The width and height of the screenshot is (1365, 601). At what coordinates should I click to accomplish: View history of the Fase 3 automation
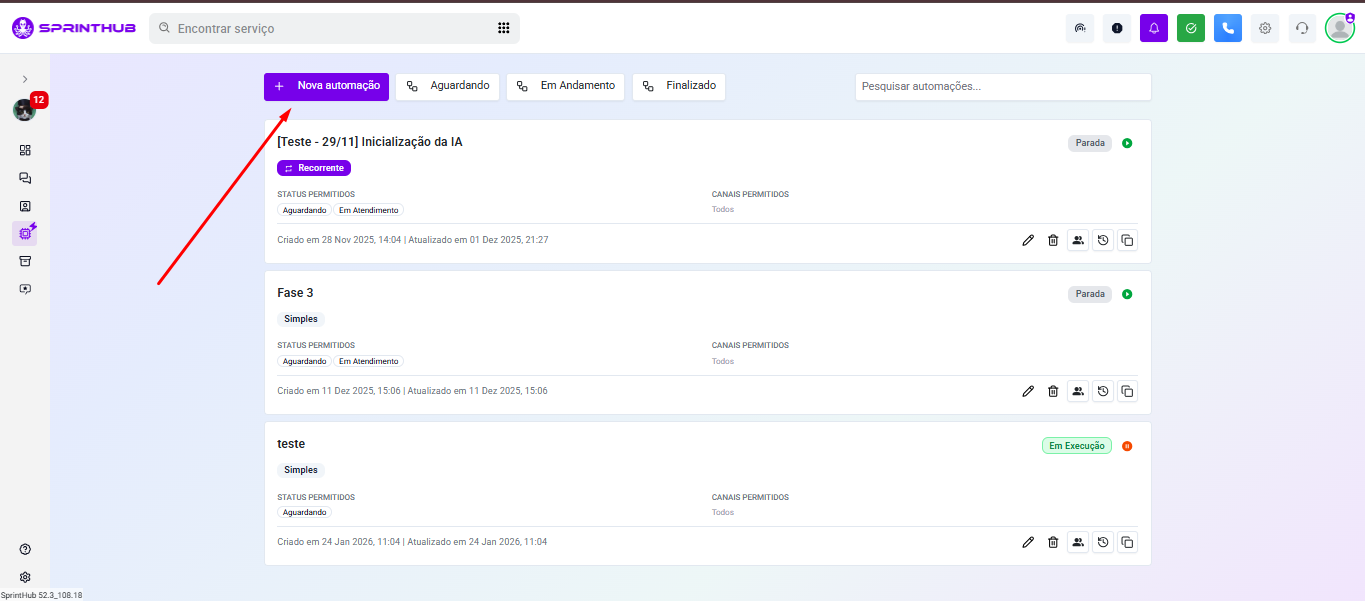(x=1103, y=391)
